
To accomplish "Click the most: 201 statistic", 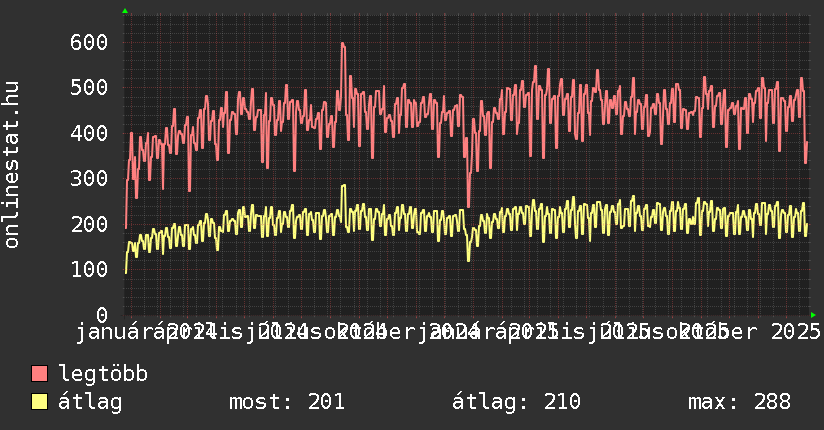I will coord(287,402).
